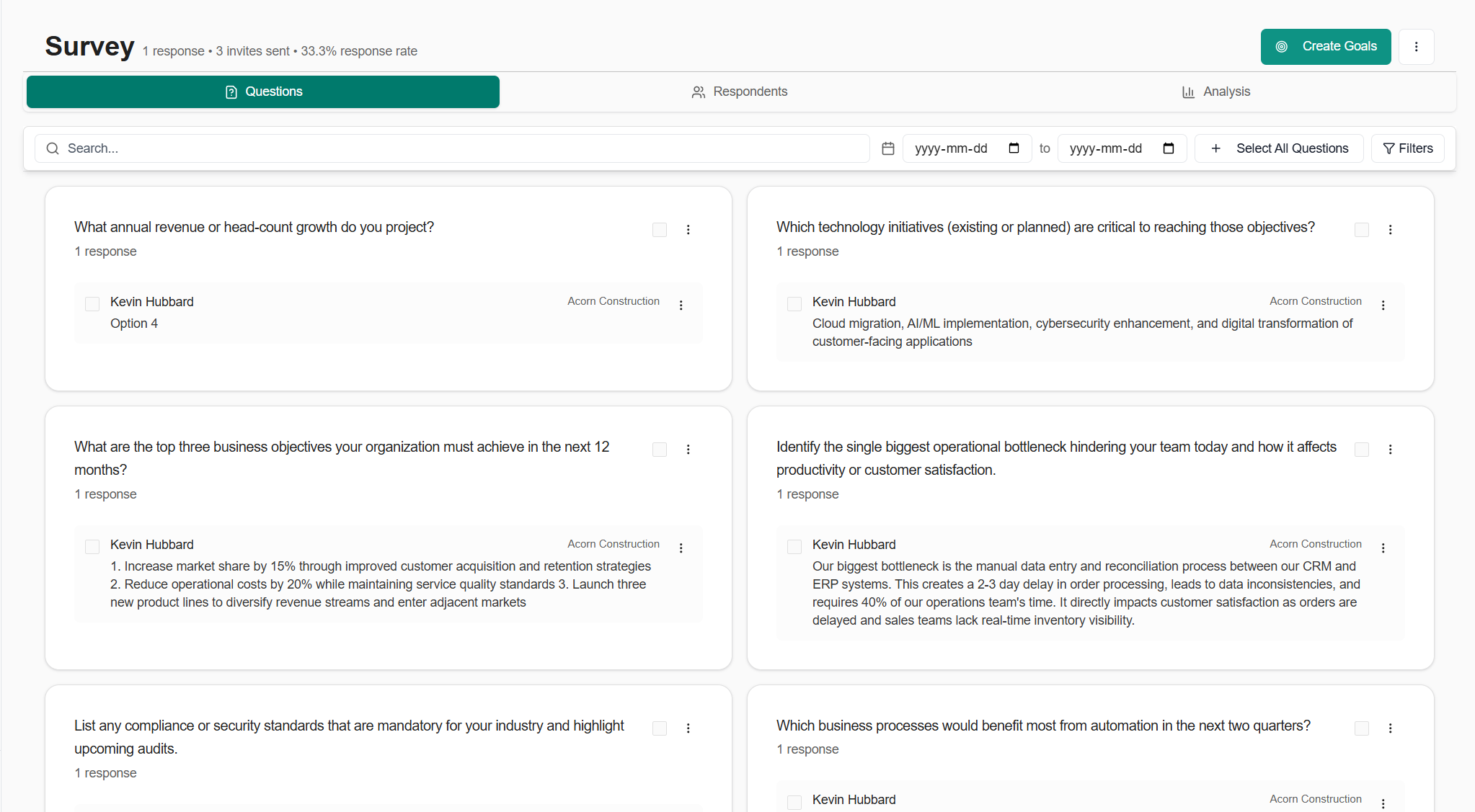Open the three-dot menu near Create Goals
This screenshot has width=1475, height=812.
tap(1416, 46)
